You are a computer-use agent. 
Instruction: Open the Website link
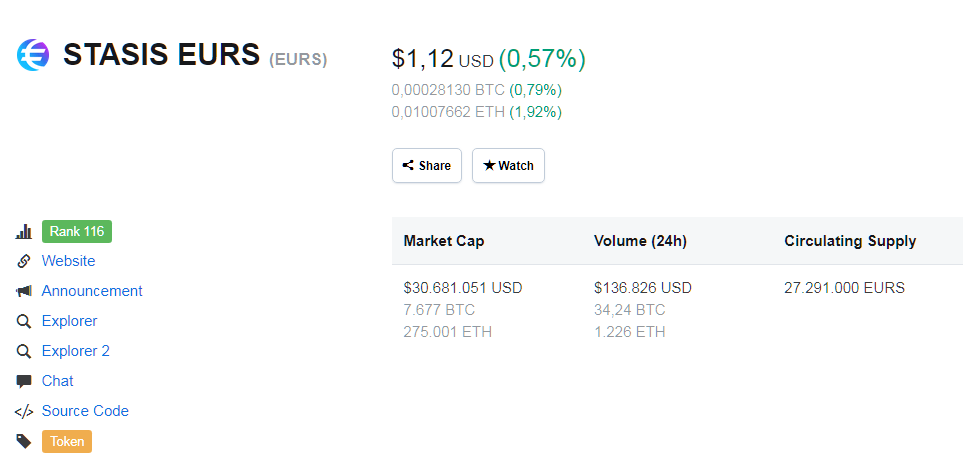68,261
